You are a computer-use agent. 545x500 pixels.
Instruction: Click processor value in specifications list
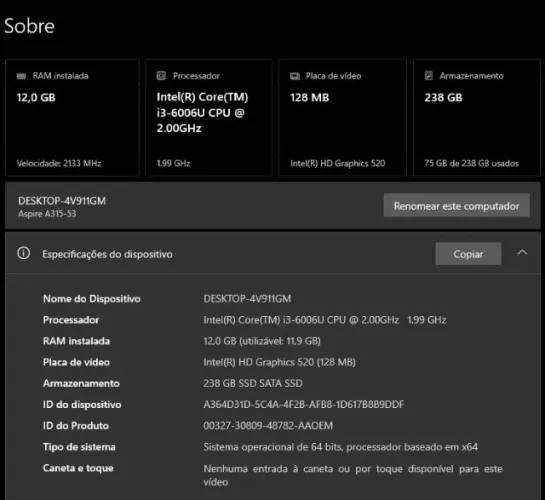325,320
